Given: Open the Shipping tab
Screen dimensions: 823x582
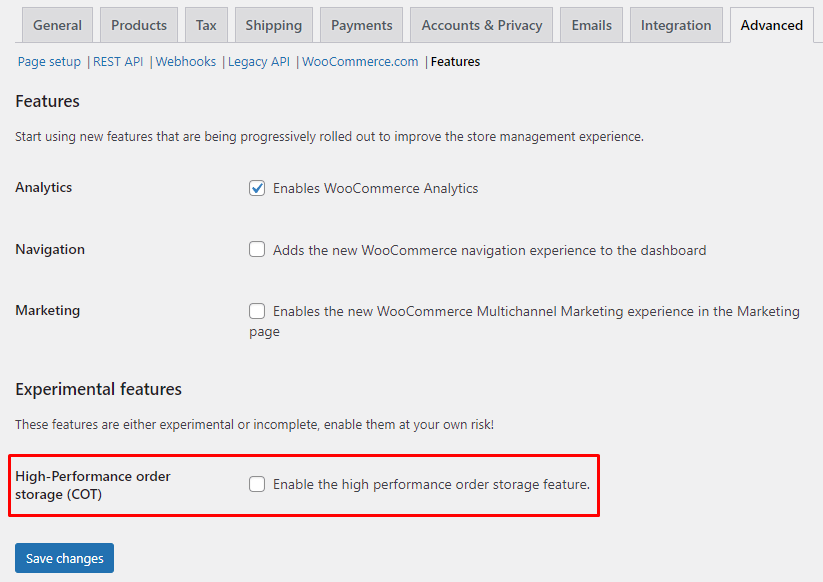Looking at the screenshot, I should click(x=273, y=25).
